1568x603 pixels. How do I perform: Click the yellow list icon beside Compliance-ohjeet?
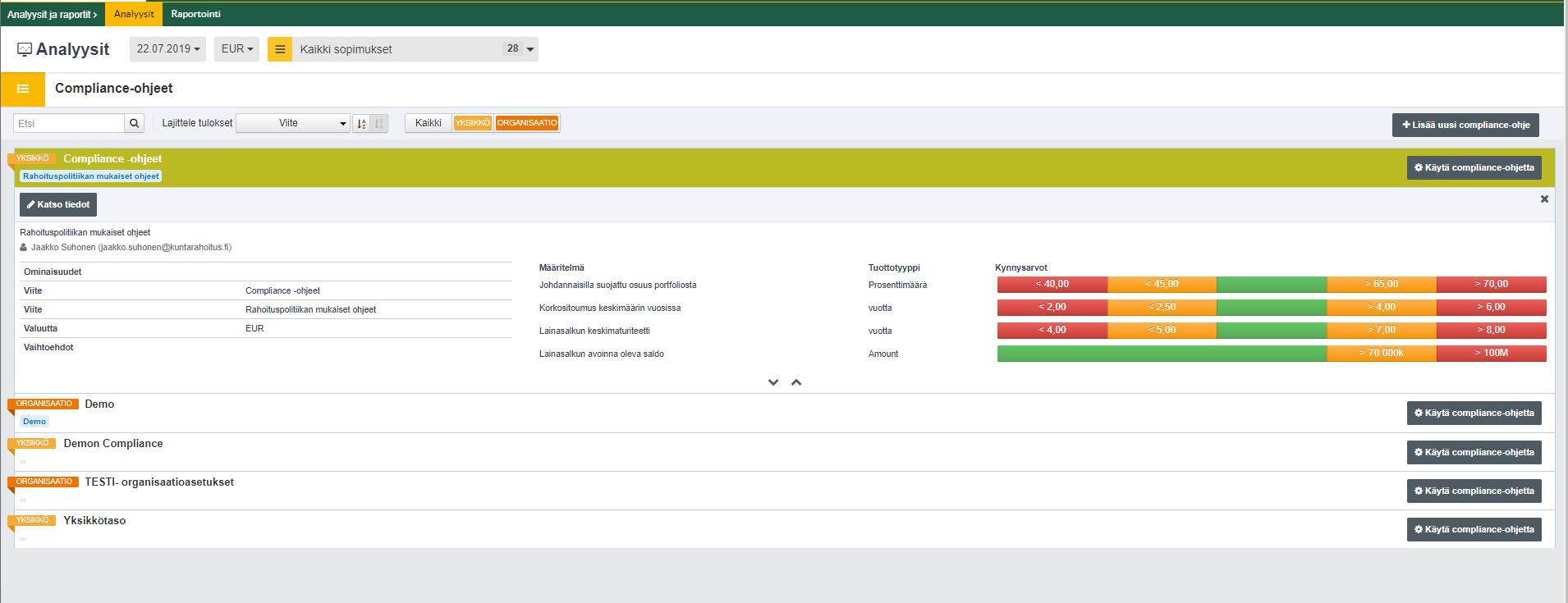(x=23, y=89)
